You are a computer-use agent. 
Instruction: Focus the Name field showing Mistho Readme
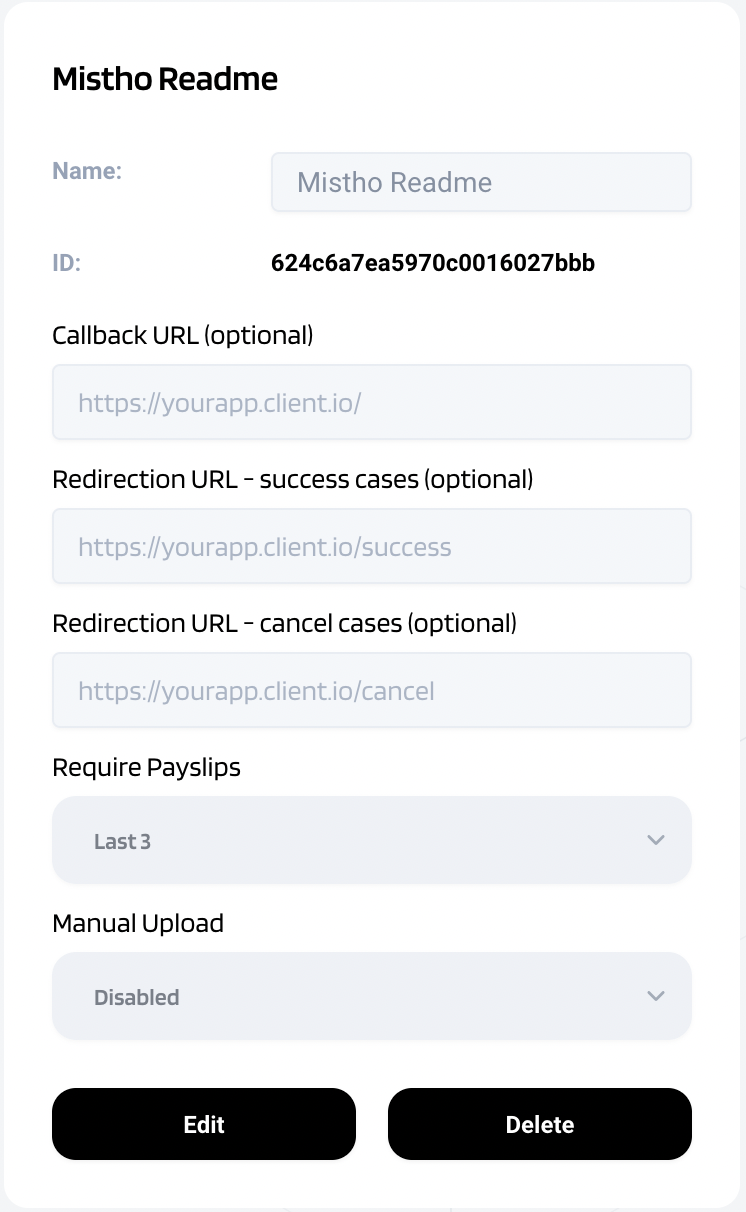point(481,182)
